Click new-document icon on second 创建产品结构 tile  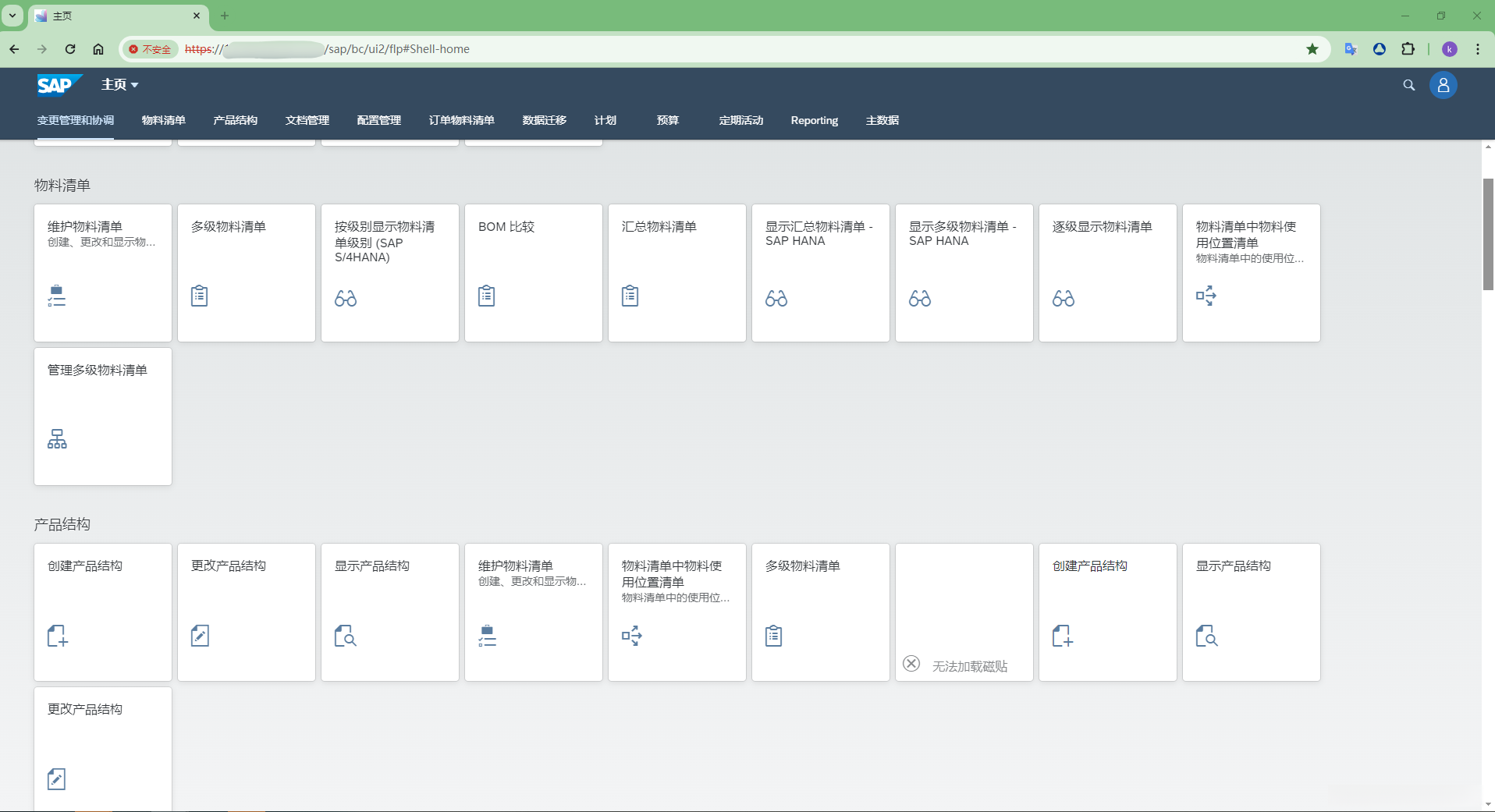coord(1063,636)
